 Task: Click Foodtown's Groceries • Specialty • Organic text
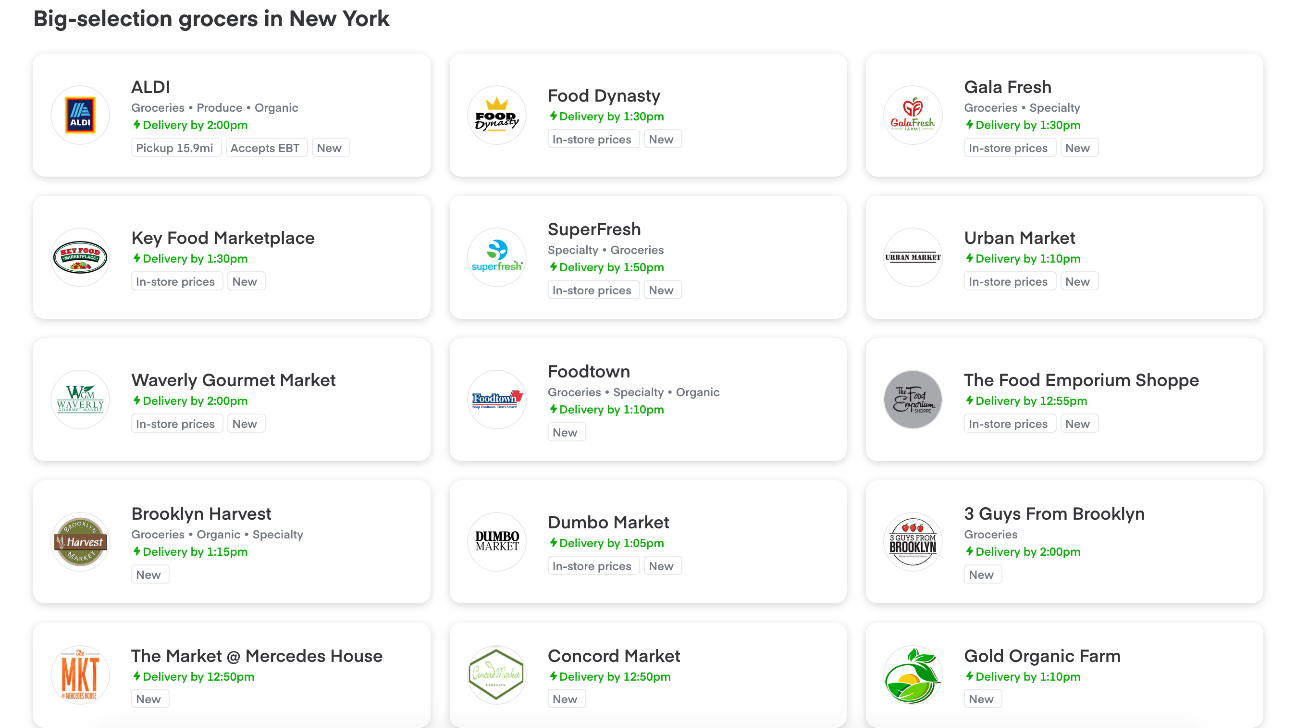634,392
